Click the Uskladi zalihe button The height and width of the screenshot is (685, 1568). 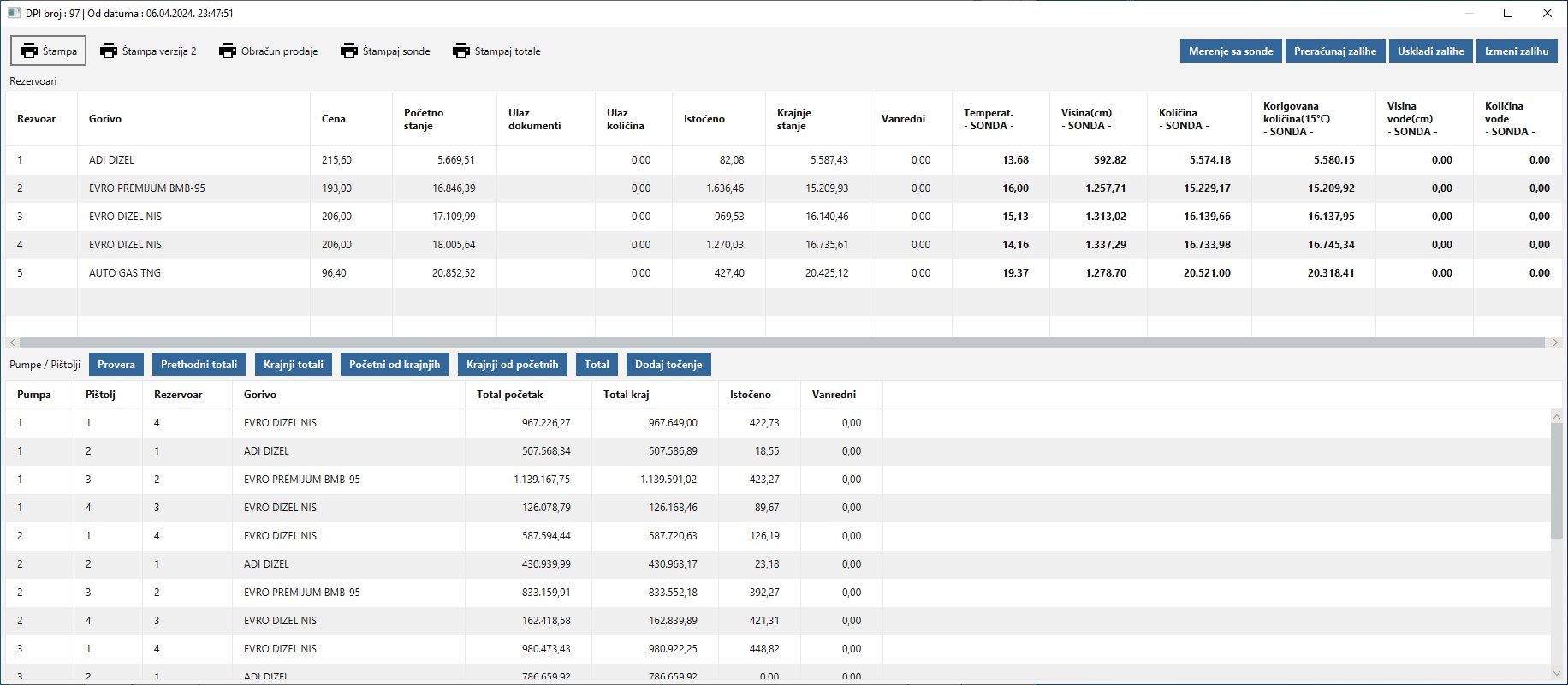pos(1430,51)
